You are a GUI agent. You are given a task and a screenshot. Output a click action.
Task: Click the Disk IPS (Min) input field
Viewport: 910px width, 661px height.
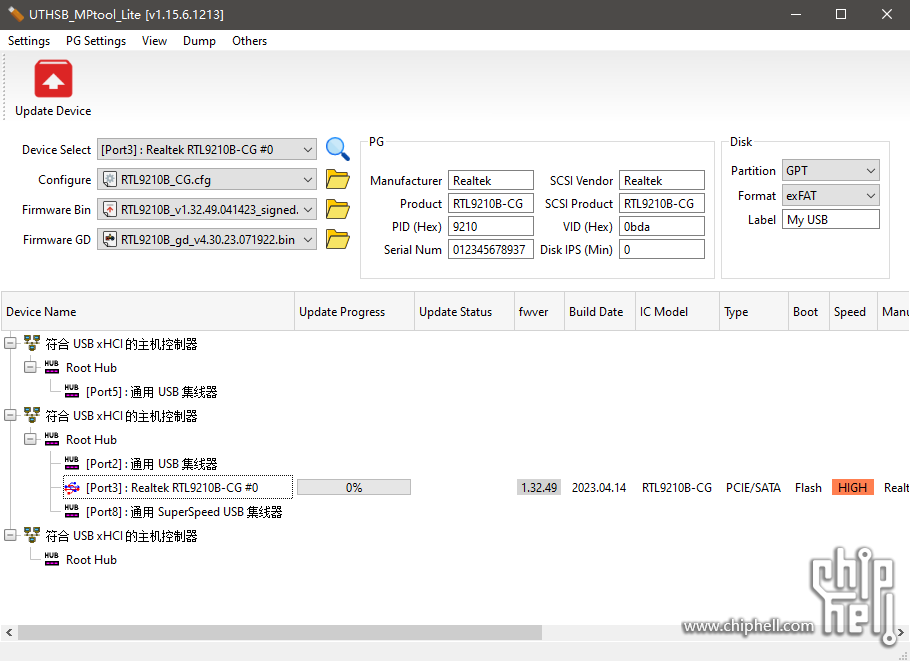[x=662, y=250]
